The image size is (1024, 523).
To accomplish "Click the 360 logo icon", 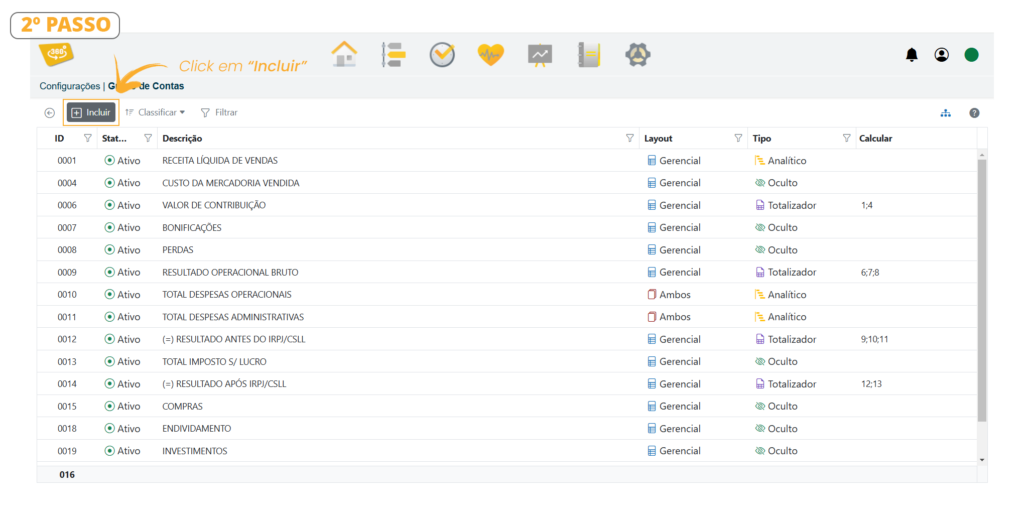I will point(57,54).
